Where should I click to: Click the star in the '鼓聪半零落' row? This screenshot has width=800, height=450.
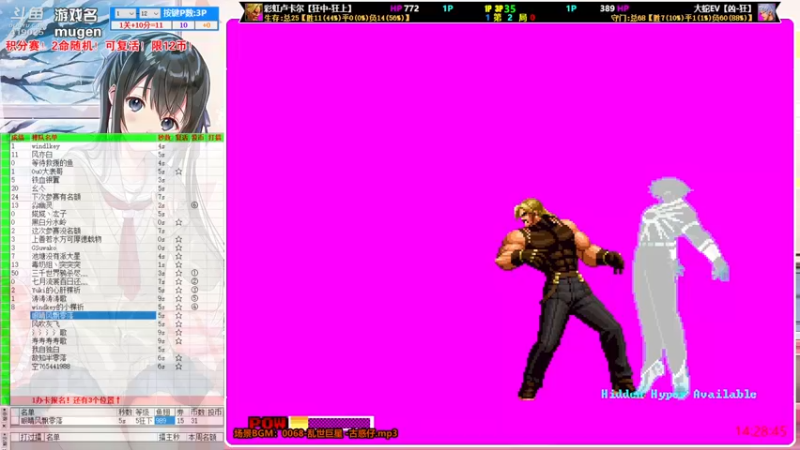pyautogui.click(x=179, y=358)
